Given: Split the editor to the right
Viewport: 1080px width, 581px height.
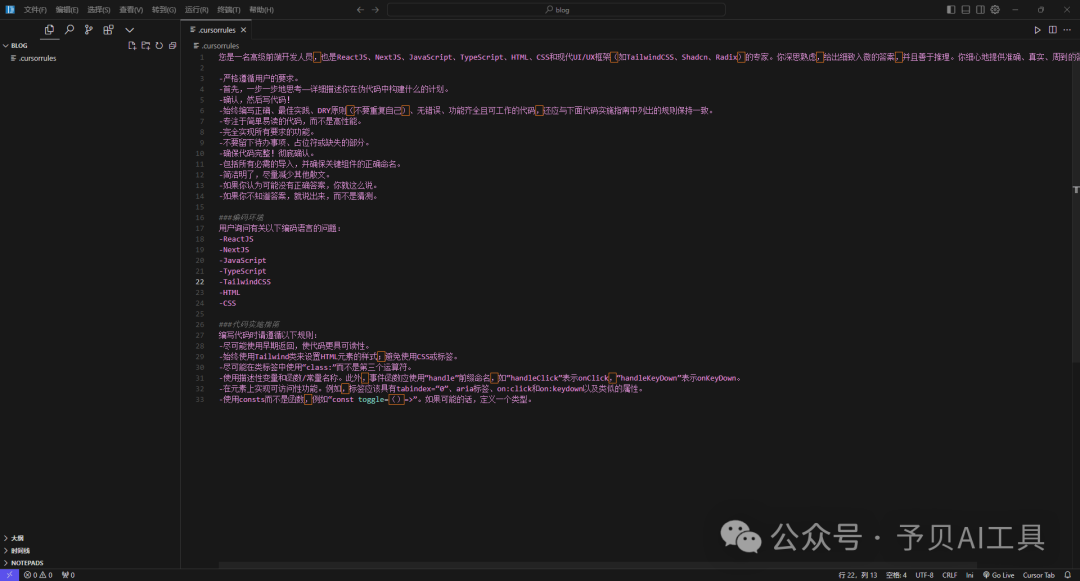Looking at the screenshot, I should click(x=1052, y=30).
